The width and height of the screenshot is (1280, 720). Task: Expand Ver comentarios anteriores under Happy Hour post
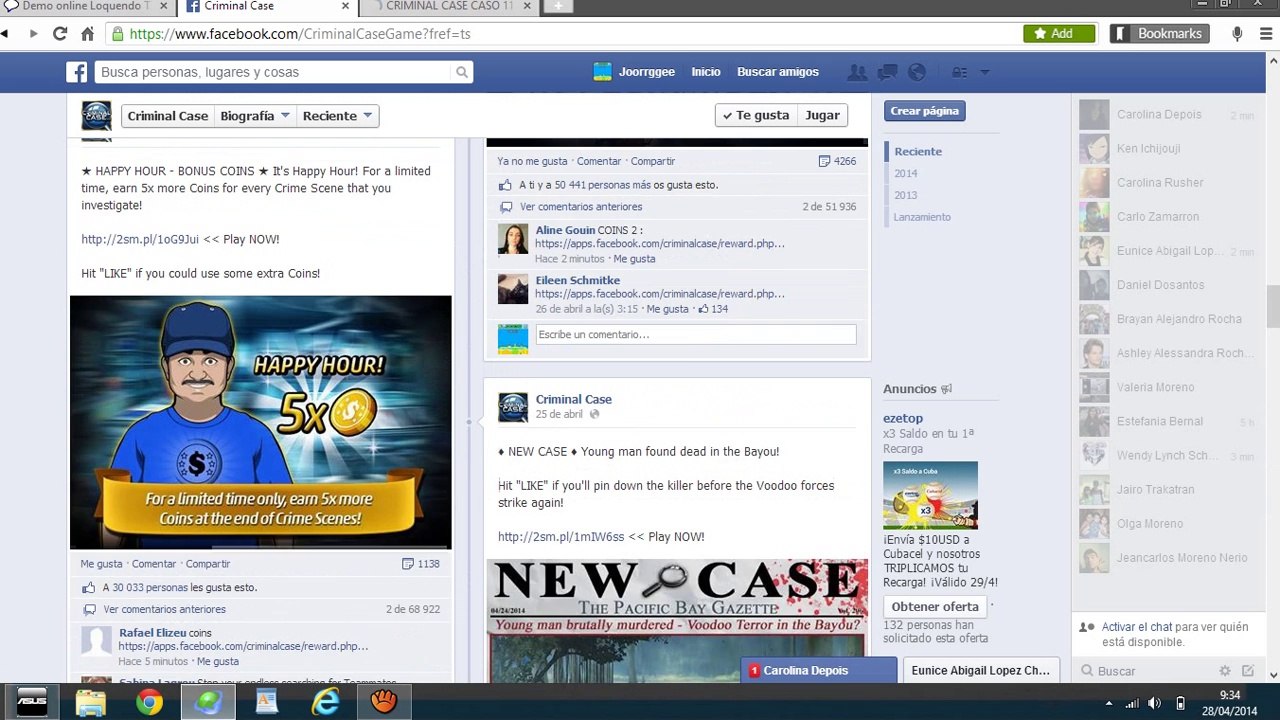tap(164, 609)
